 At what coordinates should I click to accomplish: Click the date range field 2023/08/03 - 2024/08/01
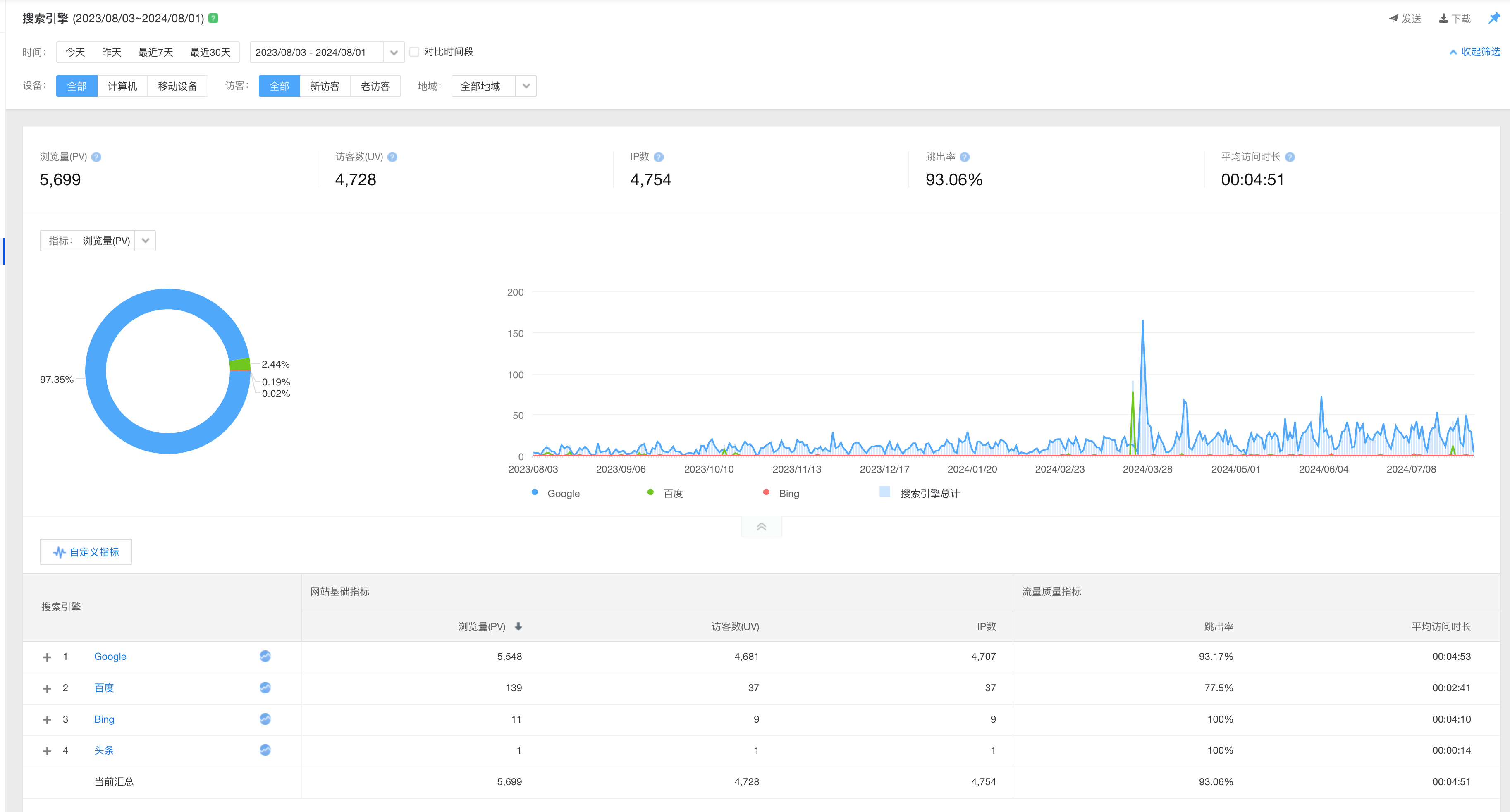coord(317,52)
